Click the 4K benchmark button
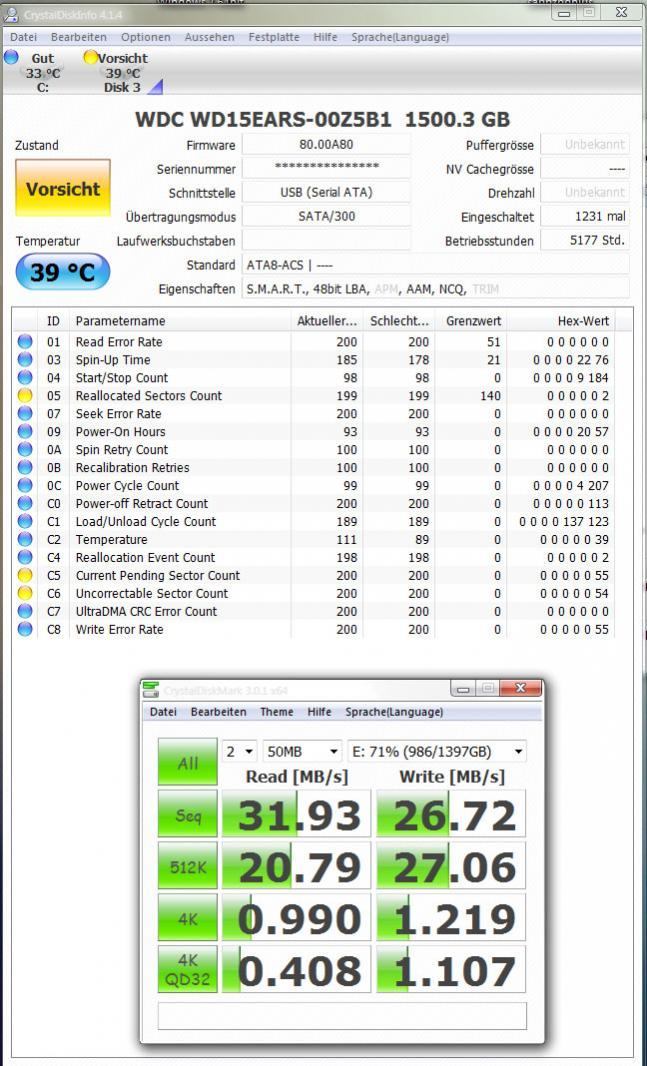The width and height of the screenshot is (647, 1066). [x=188, y=918]
